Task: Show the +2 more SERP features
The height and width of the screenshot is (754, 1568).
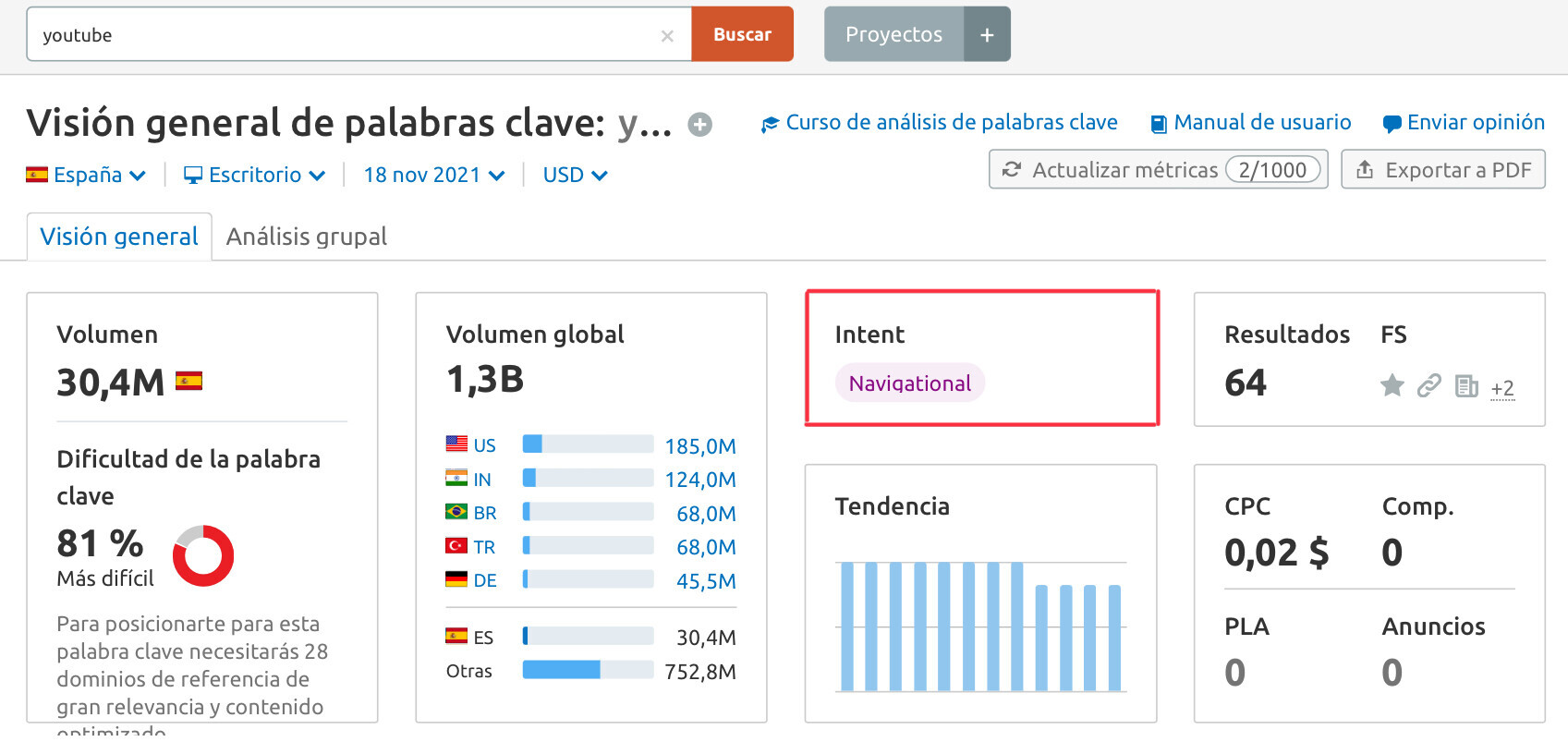Action: click(1502, 389)
